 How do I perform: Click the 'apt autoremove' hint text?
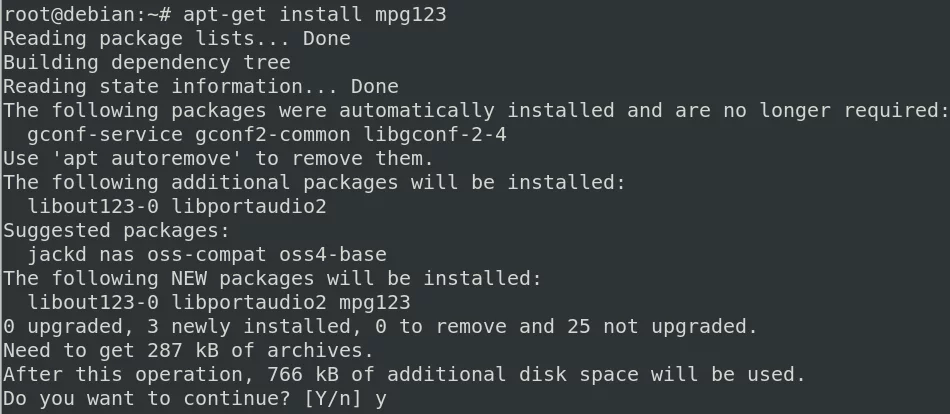(x=147, y=159)
